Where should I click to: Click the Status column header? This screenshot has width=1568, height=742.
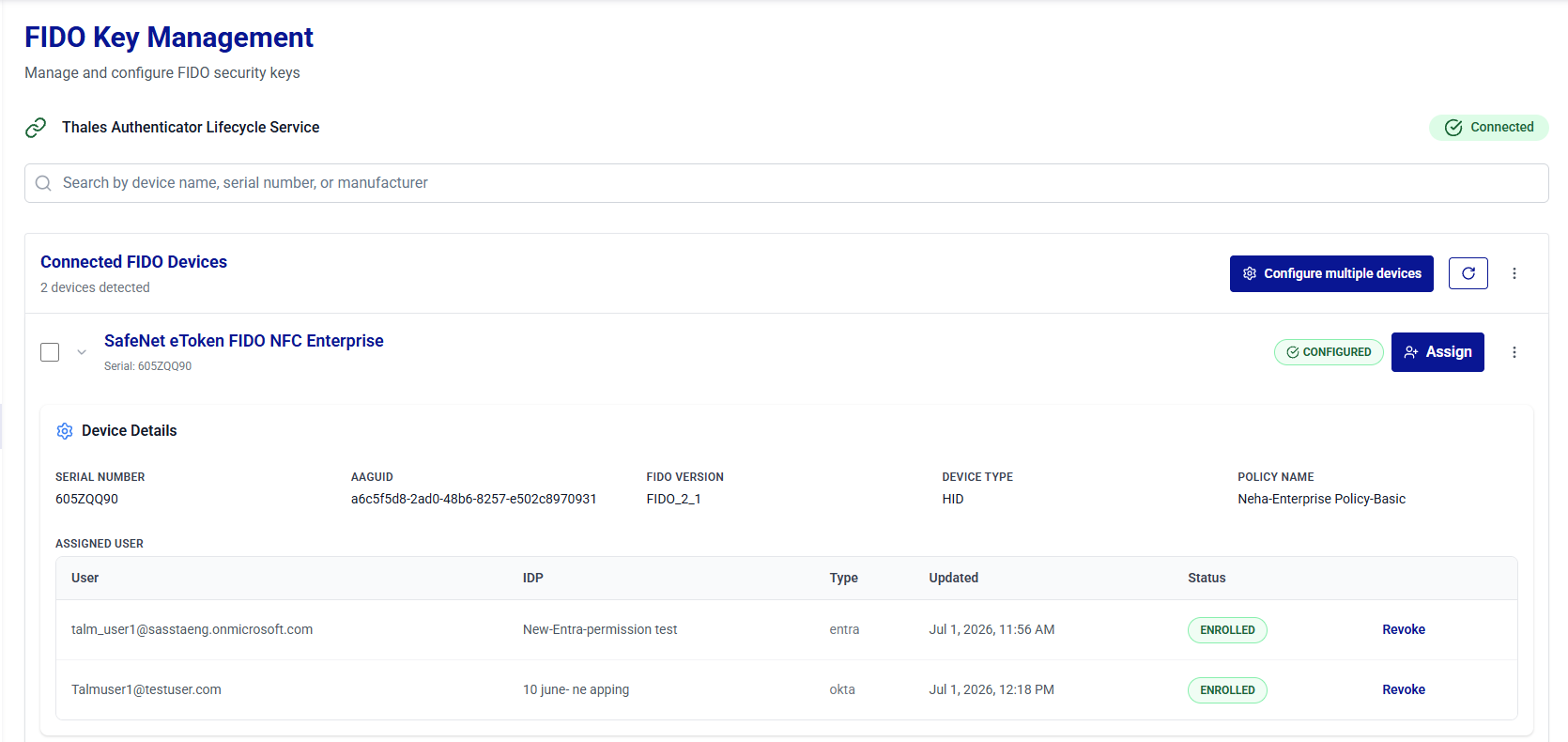point(1207,578)
